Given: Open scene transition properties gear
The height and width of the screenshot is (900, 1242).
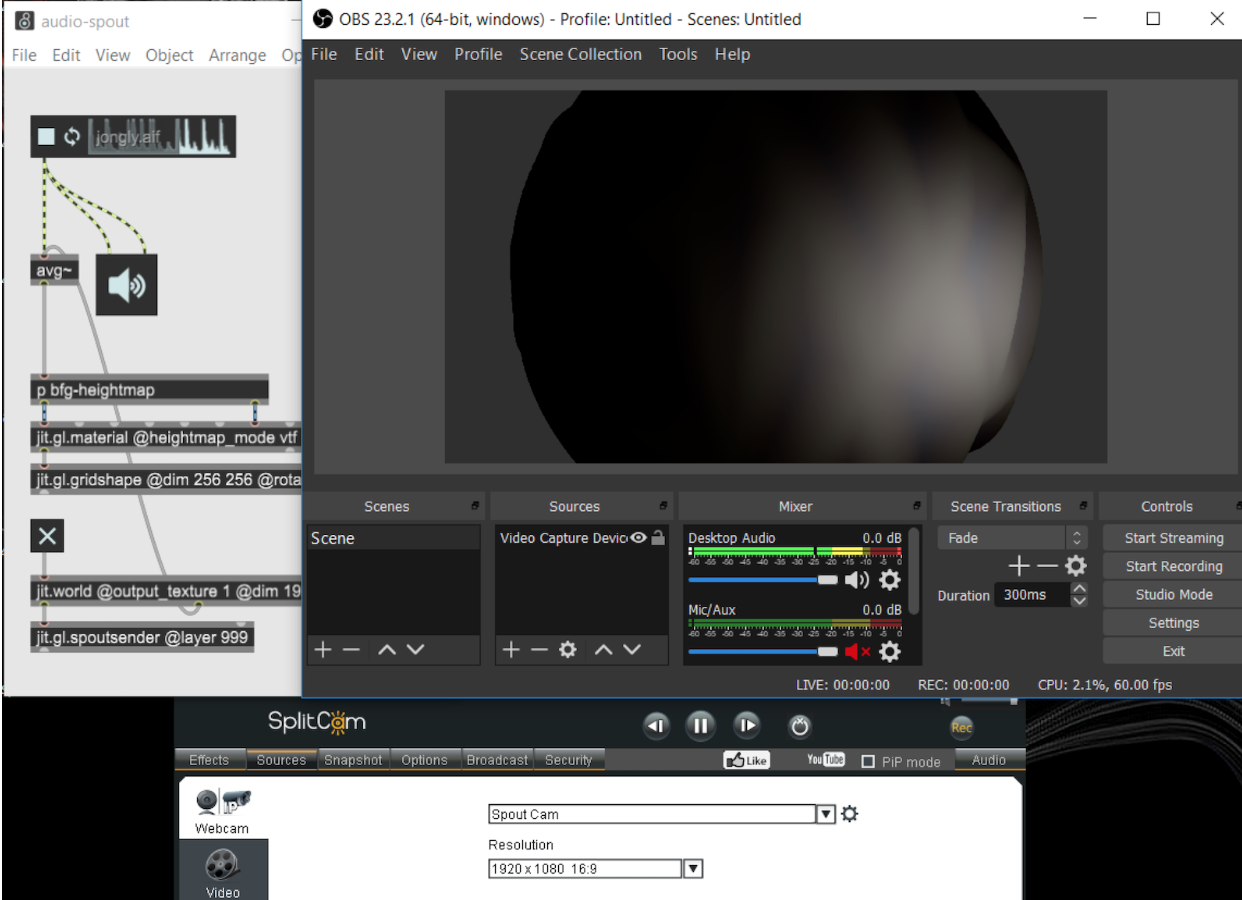Looking at the screenshot, I should point(1075,566).
